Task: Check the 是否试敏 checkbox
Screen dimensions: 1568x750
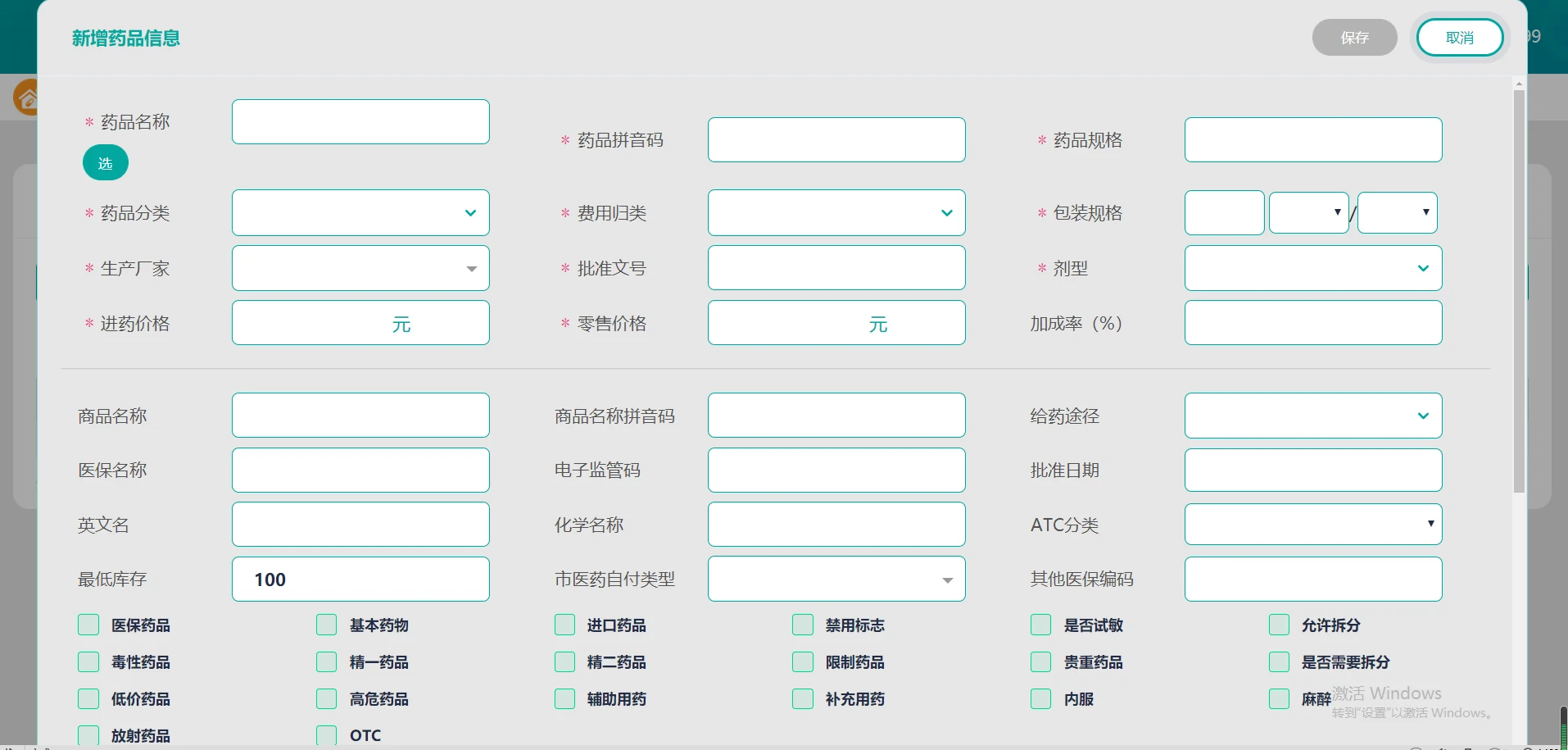Action: pyautogui.click(x=1039, y=625)
